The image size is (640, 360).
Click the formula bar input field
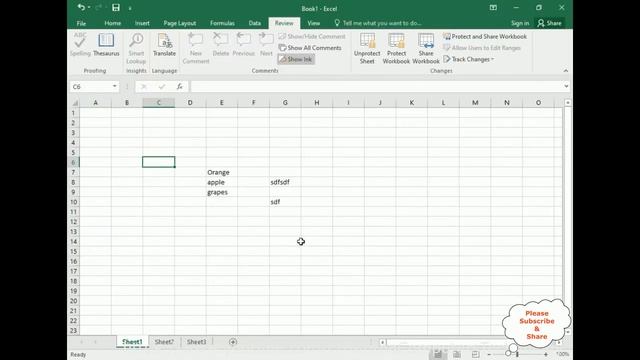376,86
